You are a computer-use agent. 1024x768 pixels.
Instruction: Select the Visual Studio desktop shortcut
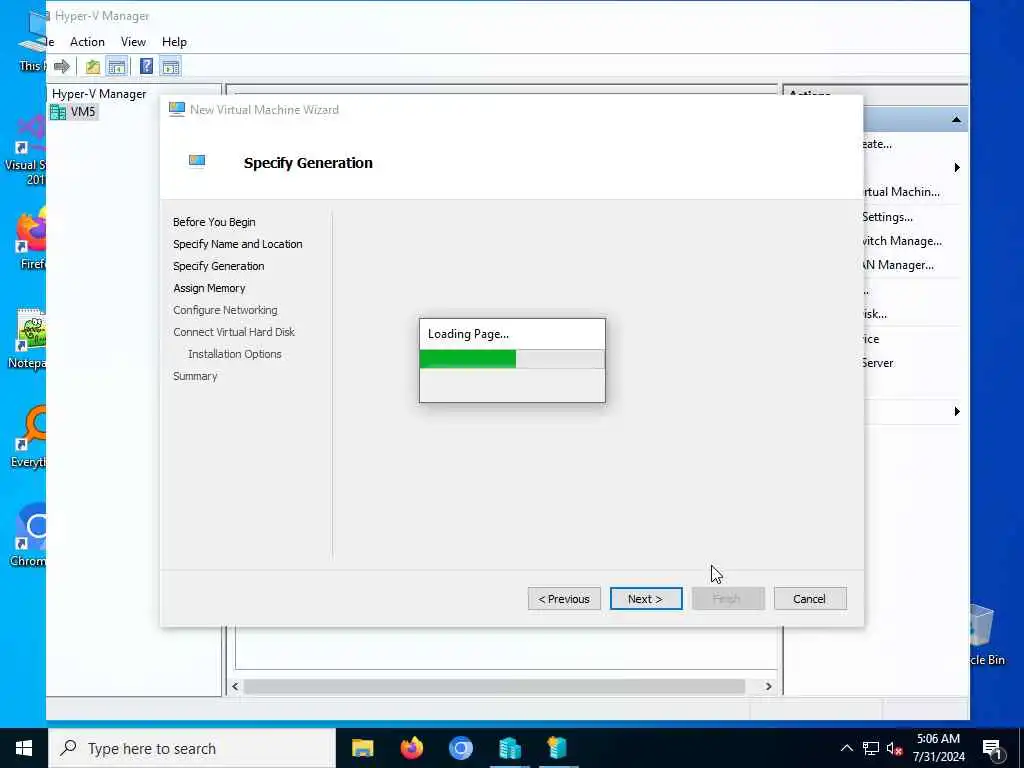point(26,152)
